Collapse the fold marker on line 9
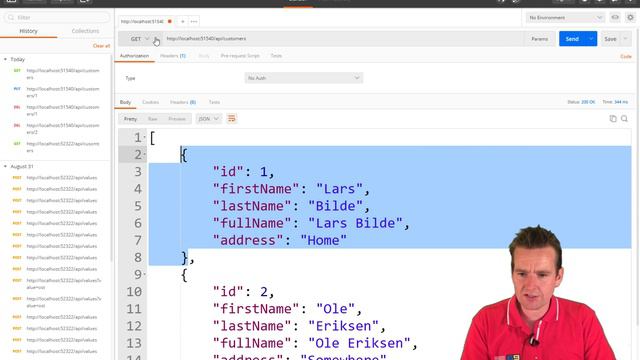Screen dimensions: 640x360 pos(144,275)
